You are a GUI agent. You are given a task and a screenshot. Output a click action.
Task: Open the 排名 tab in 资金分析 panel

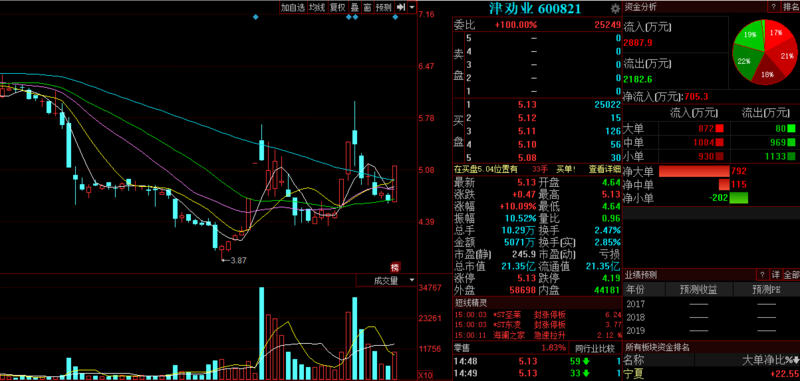791,7
